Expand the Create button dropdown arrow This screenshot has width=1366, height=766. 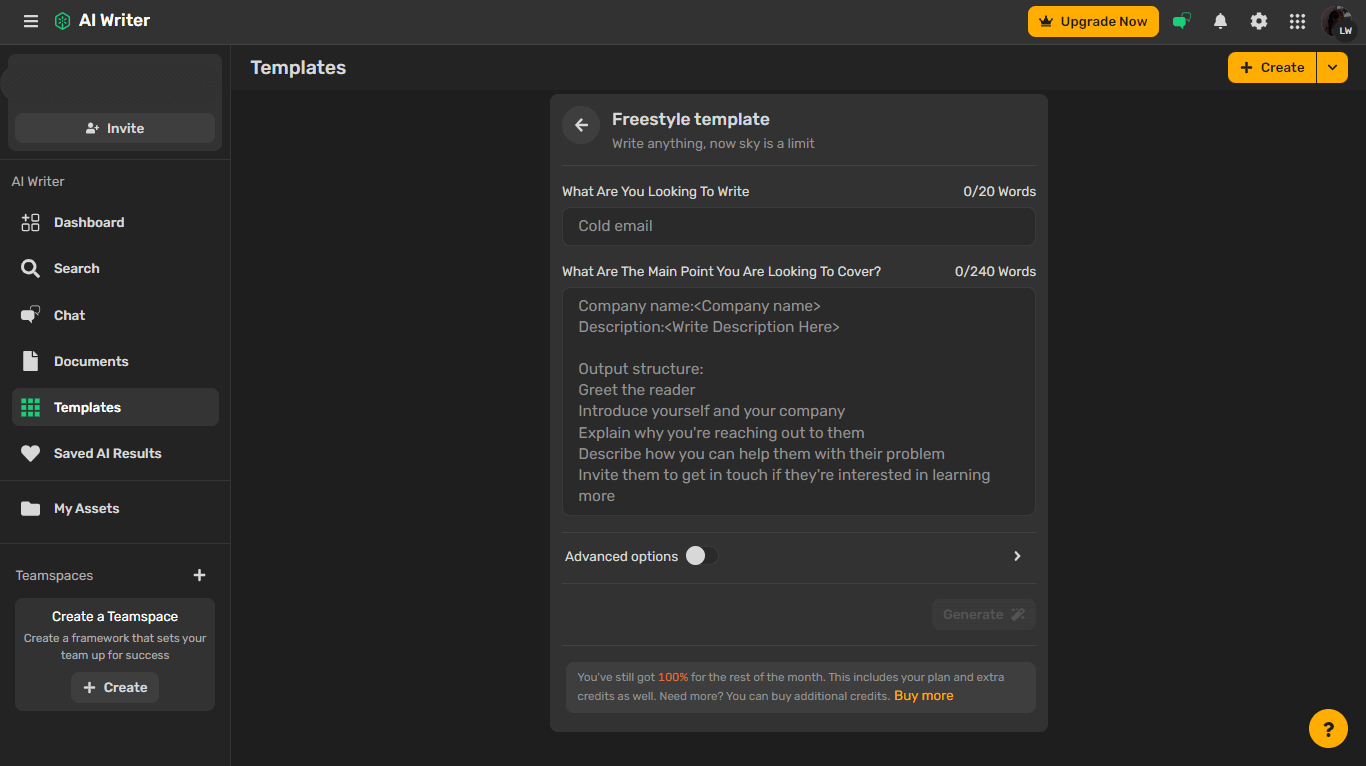pos(1332,68)
